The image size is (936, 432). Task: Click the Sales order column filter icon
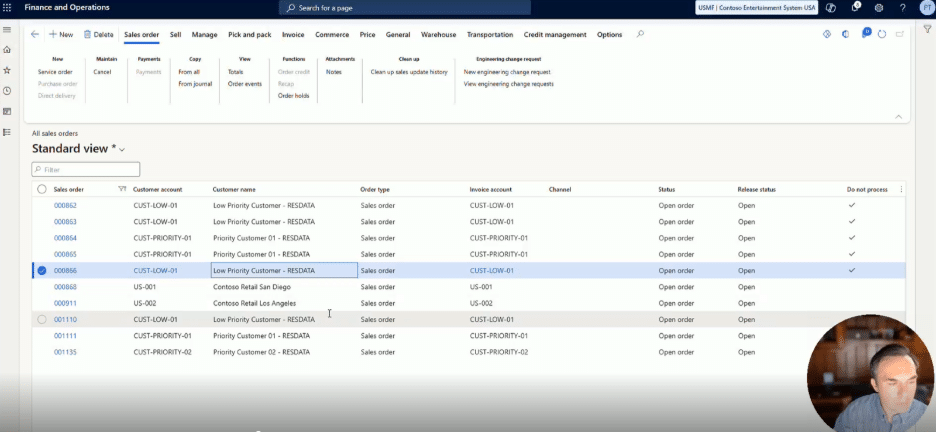click(x=122, y=189)
